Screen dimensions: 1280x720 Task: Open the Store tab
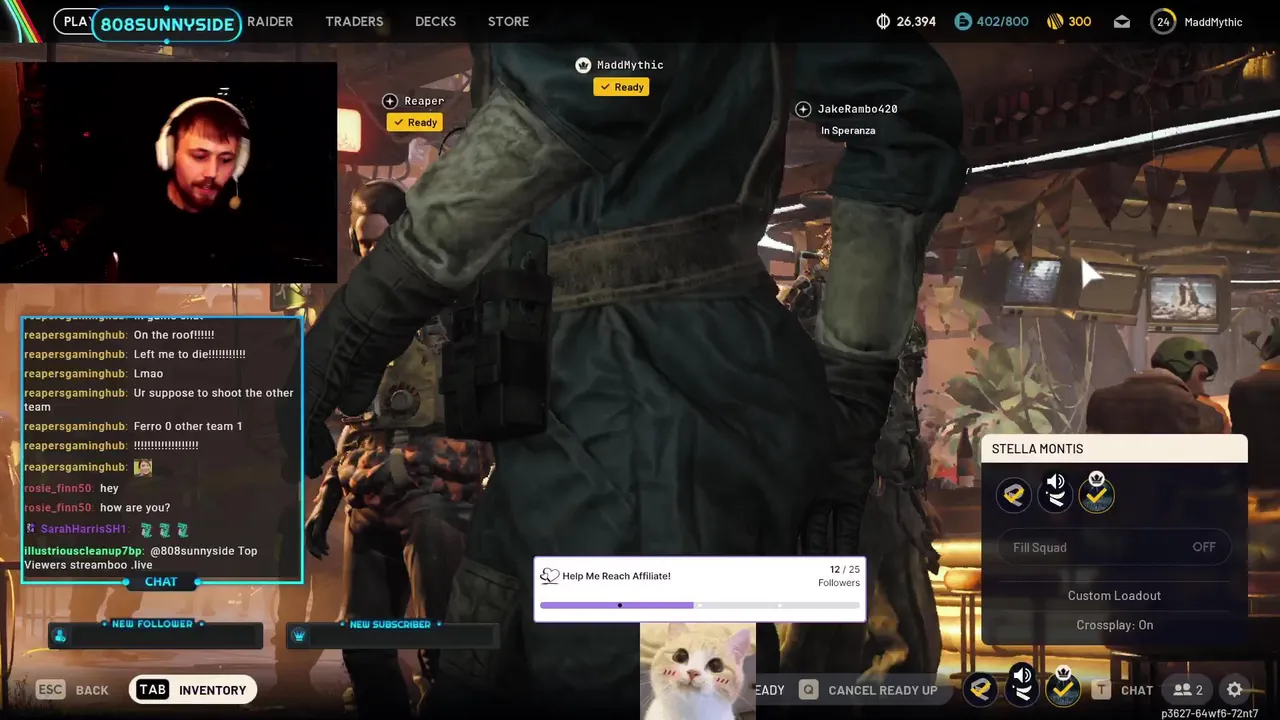[x=508, y=21]
